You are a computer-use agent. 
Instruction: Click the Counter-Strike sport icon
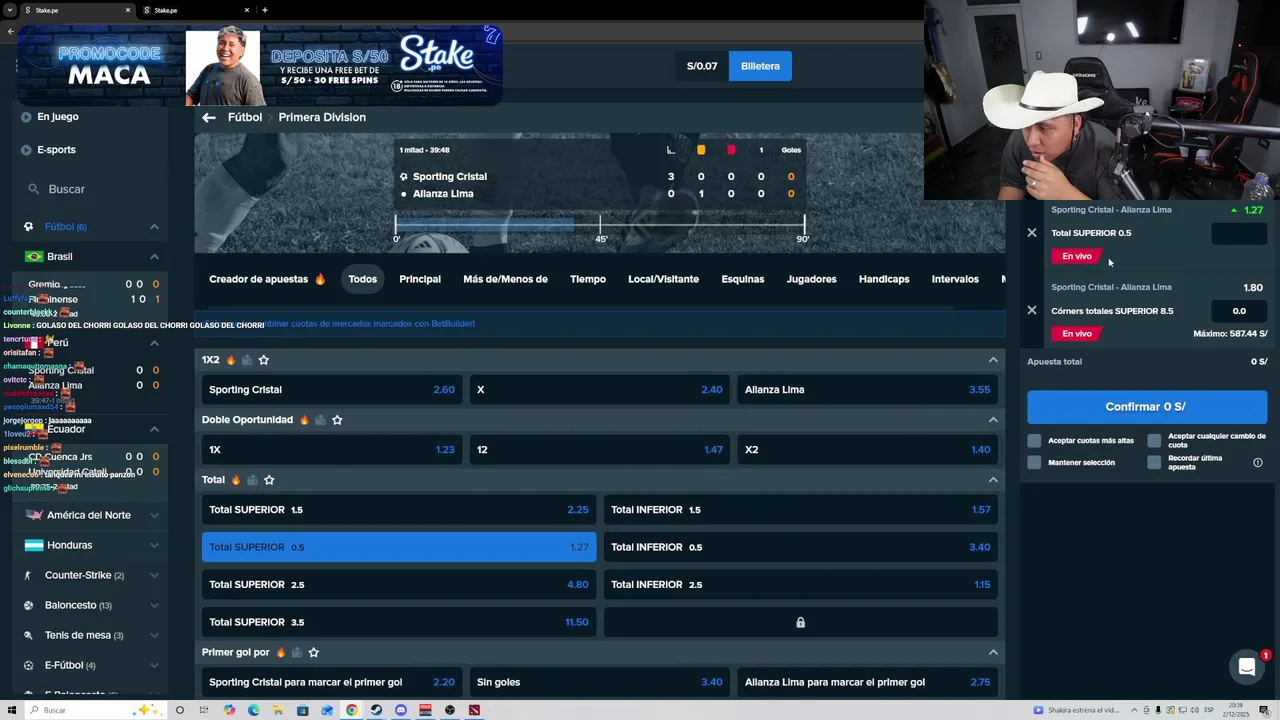[x=28, y=575]
